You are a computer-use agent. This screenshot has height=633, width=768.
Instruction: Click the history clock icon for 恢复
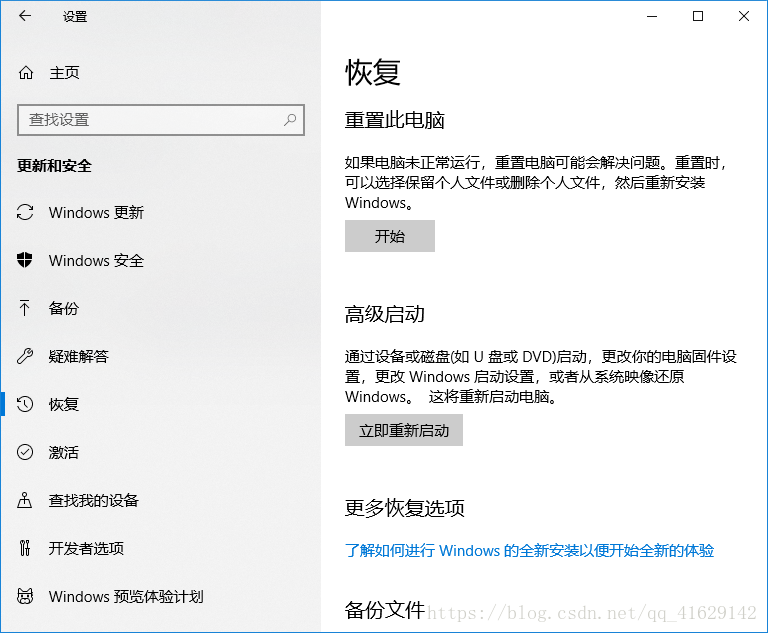(x=25, y=404)
